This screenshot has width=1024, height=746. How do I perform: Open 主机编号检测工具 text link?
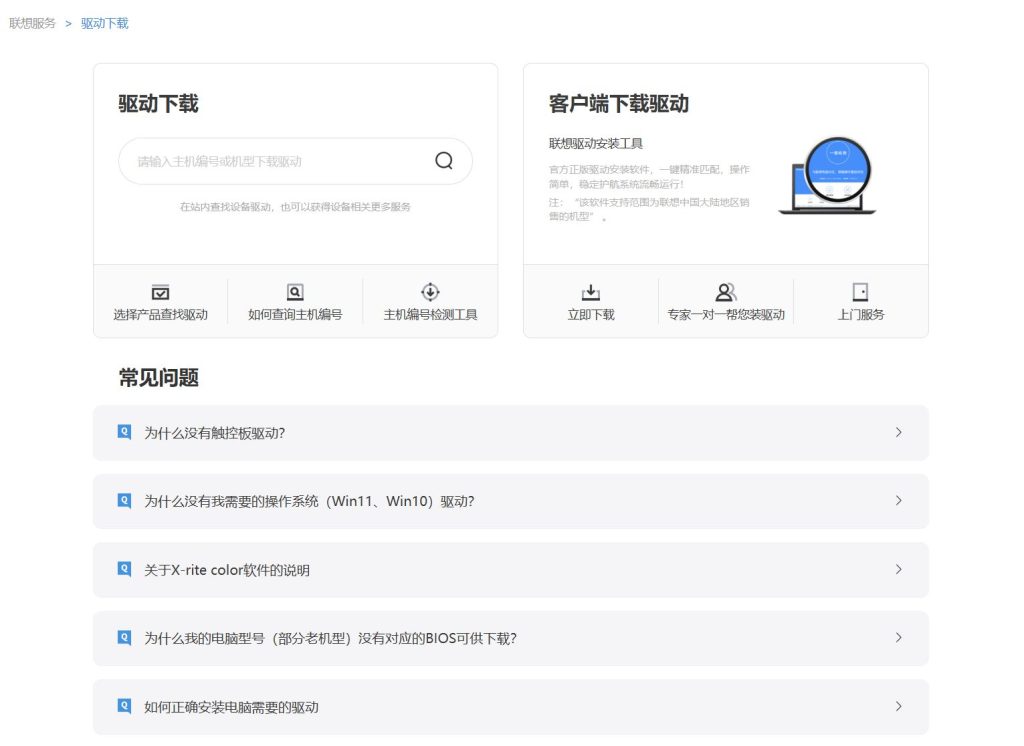point(430,315)
